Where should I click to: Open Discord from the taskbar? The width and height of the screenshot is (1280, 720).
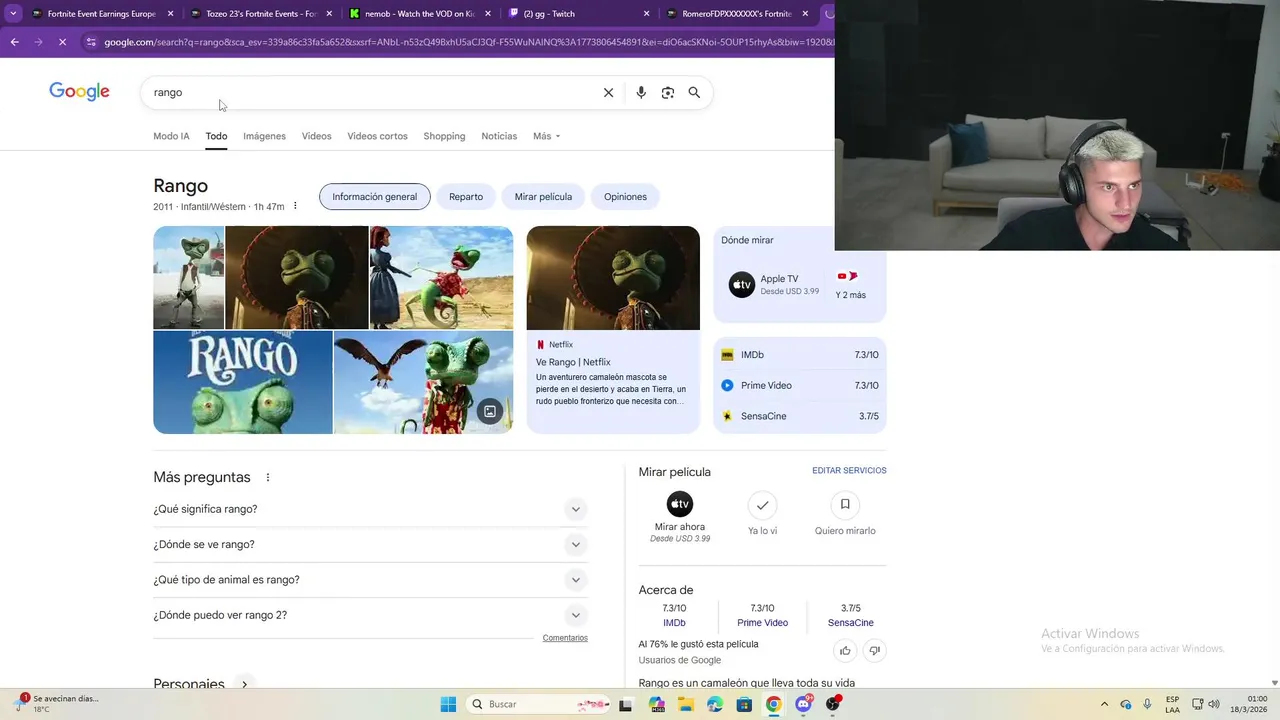(x=803, y=704)
